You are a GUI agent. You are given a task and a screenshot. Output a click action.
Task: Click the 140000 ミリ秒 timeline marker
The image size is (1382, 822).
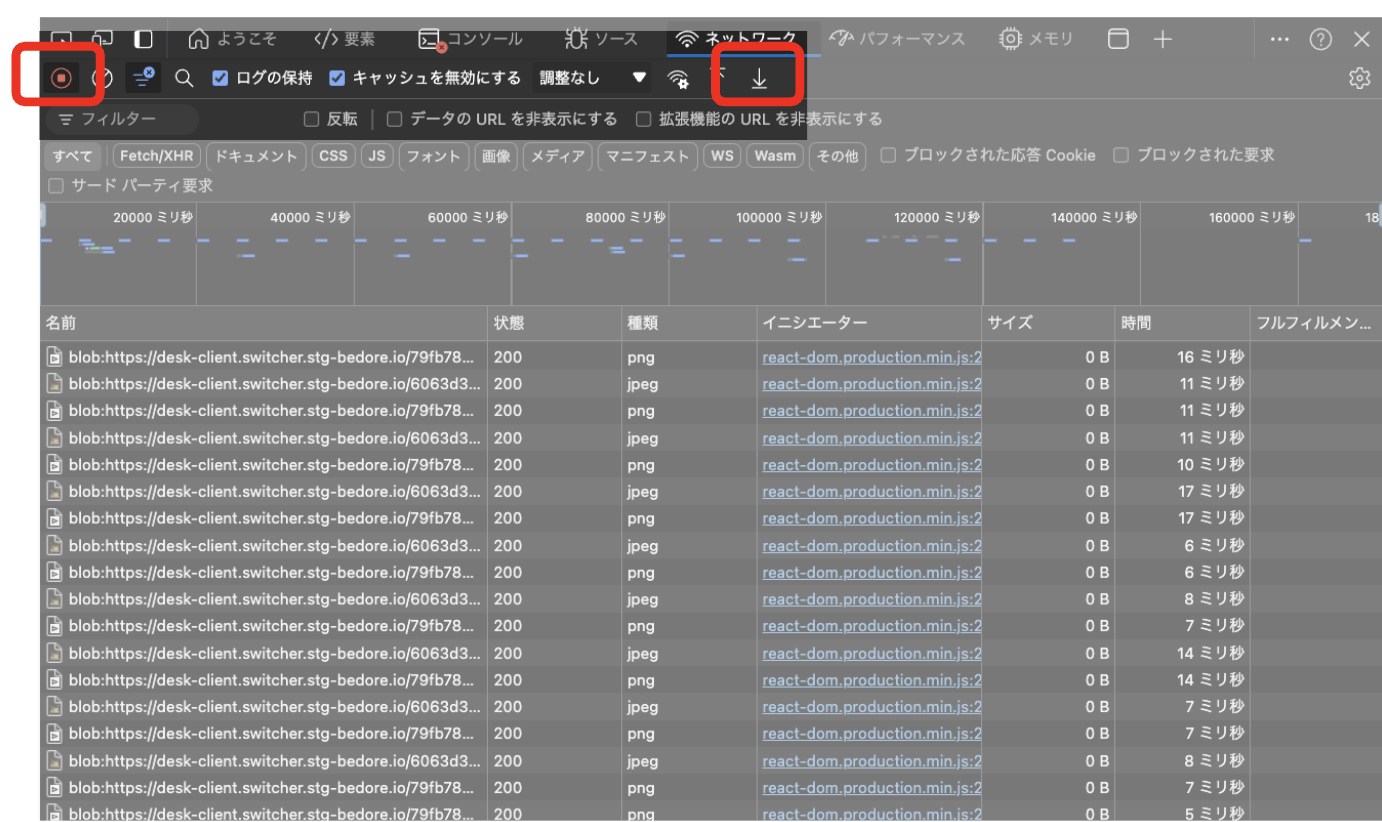click(x=1093, y=217)
